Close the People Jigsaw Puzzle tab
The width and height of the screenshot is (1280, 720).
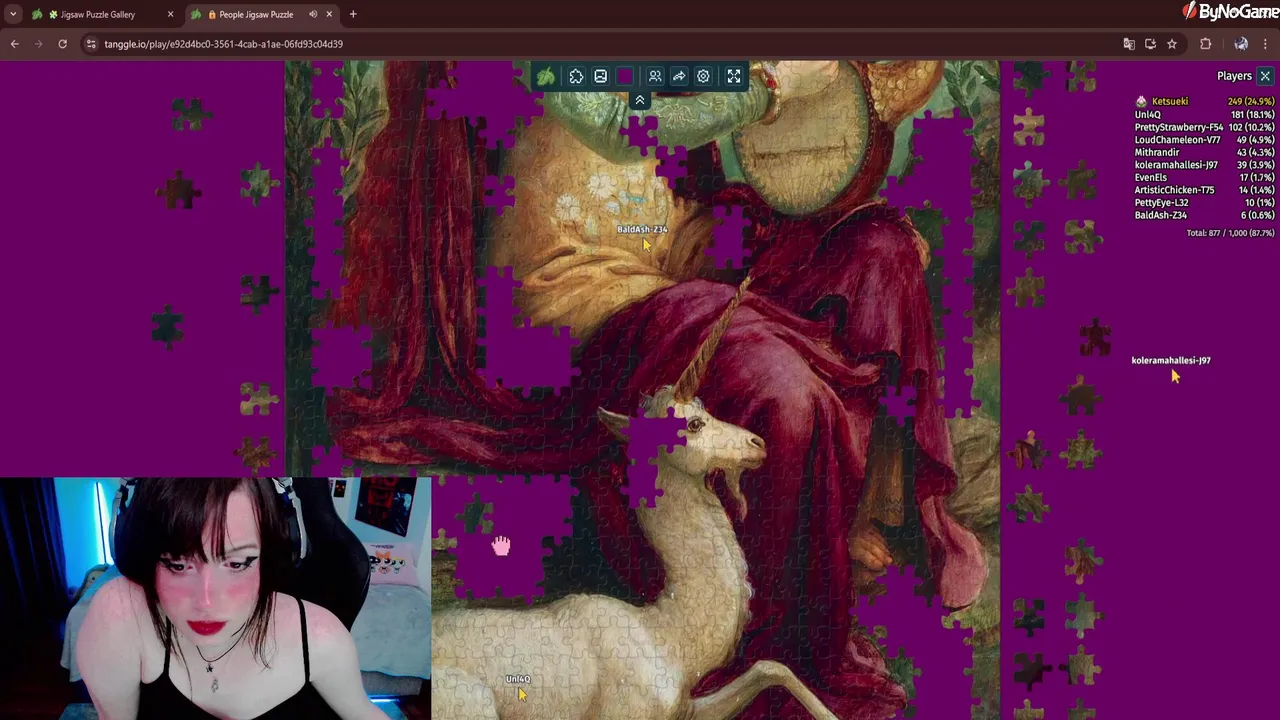329,14
